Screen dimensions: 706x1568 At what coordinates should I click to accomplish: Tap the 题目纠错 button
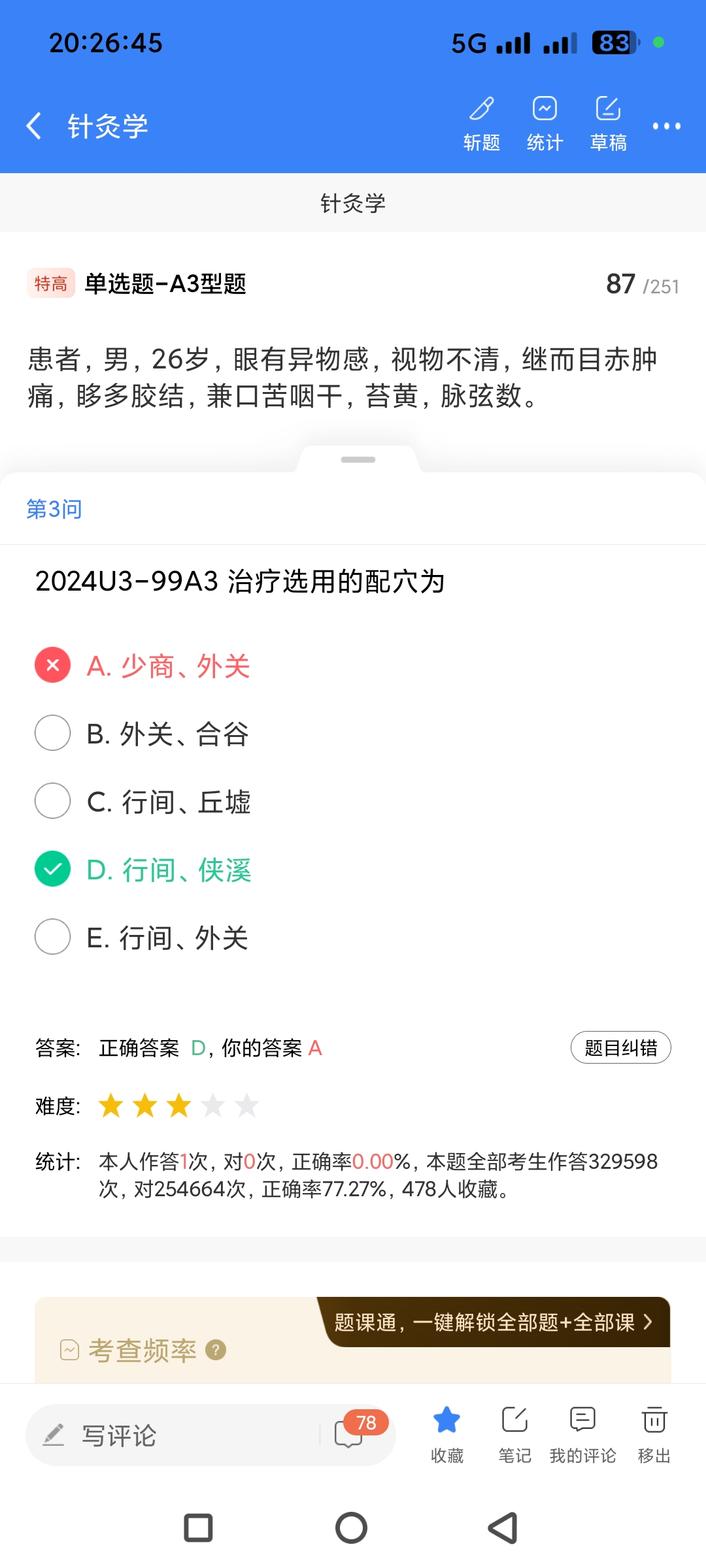(x=620, y=1048)
